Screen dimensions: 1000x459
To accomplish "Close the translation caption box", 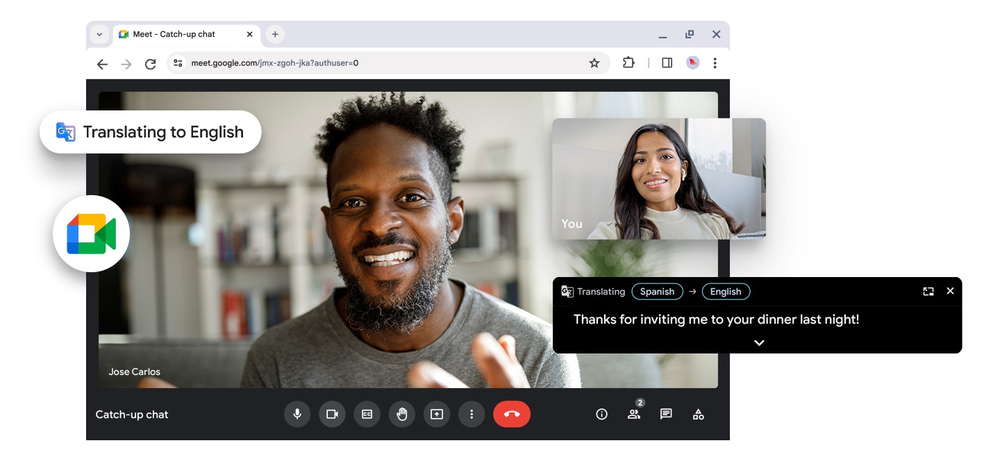I will coord(950,291).
